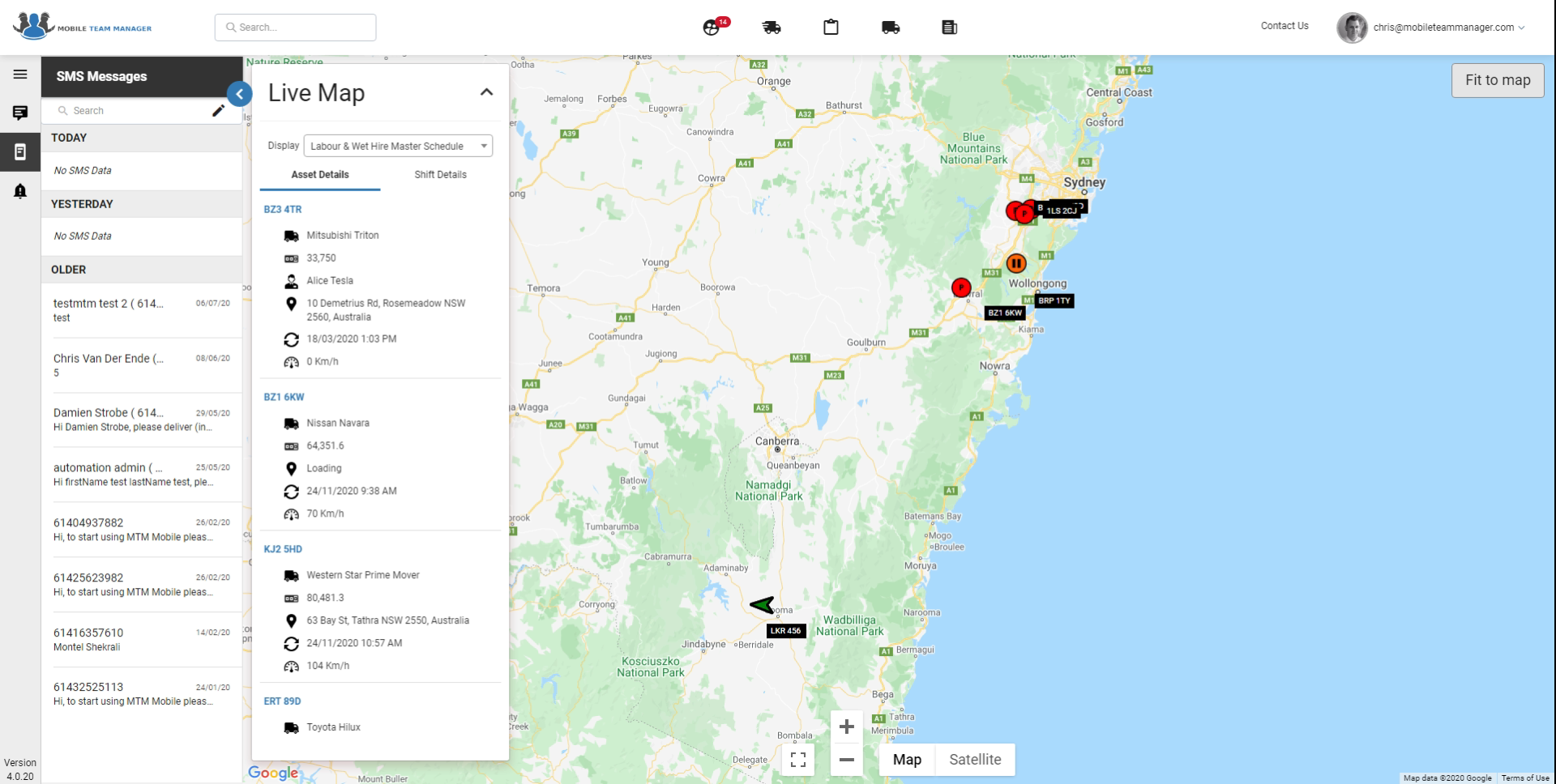Open the document list icon in the top bar

(949, 28)
